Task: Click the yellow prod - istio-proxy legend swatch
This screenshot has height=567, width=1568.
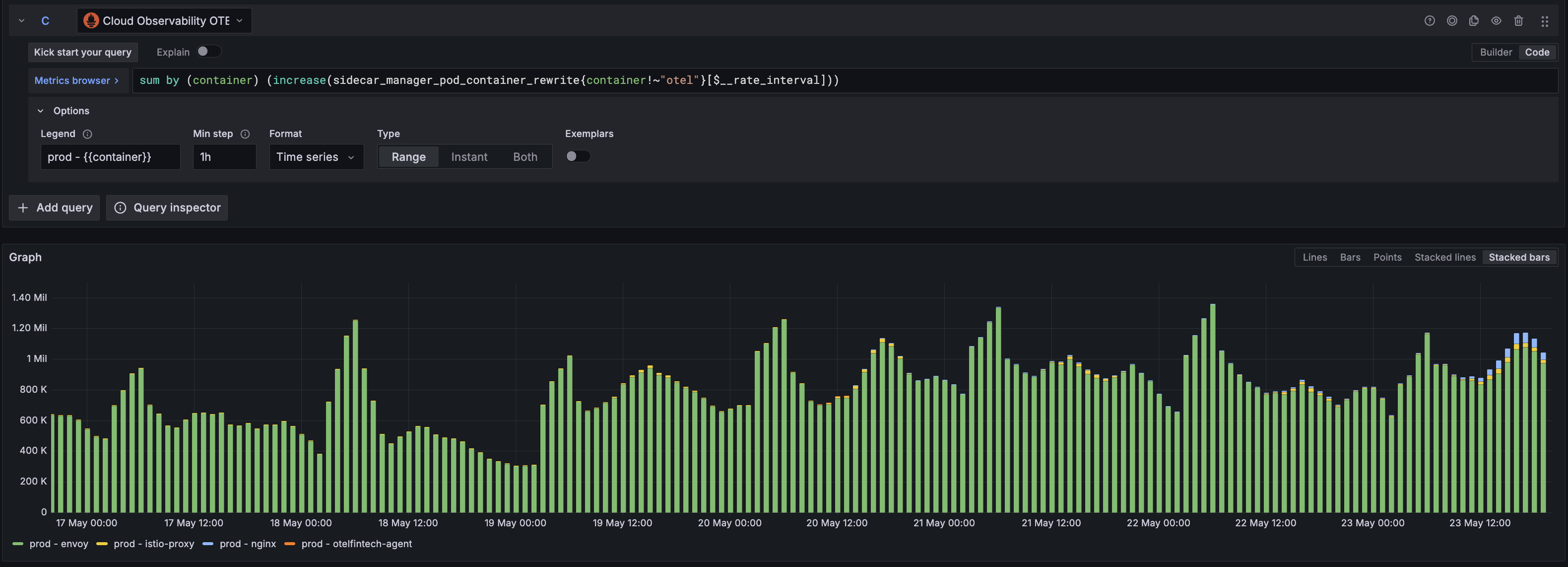Action: pos(102,544)
